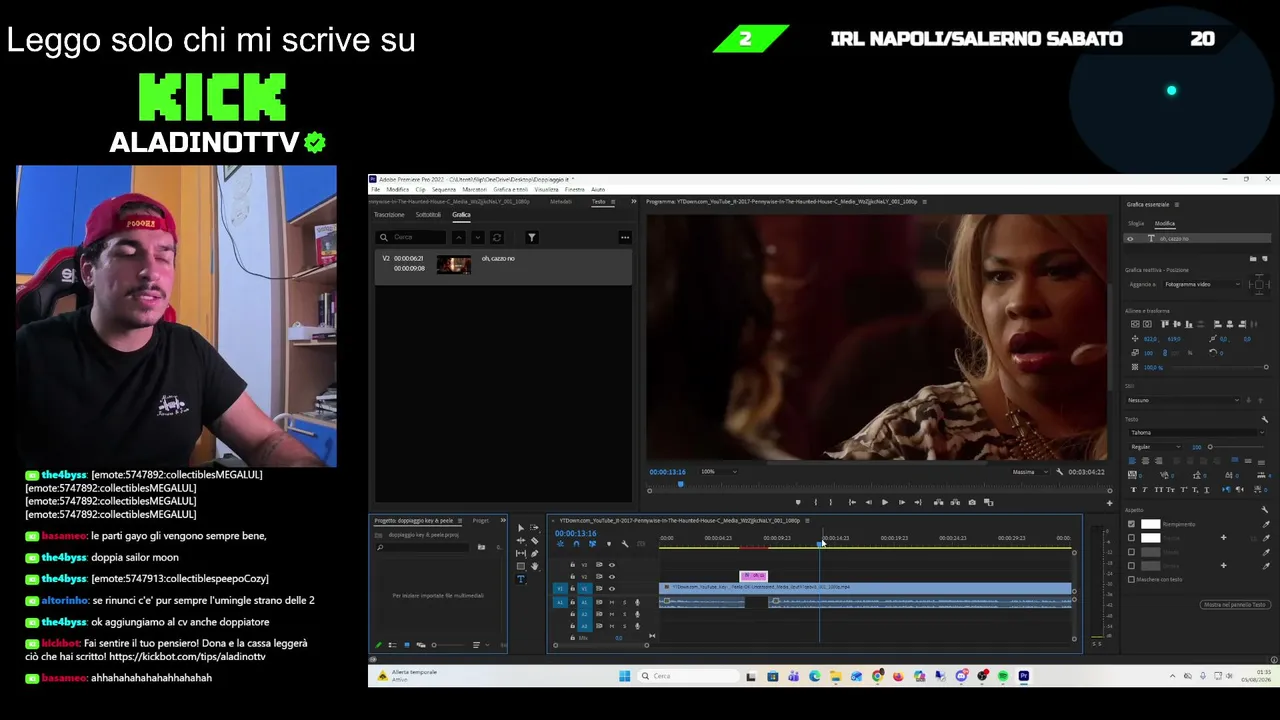Enable the Maschera con testo checkbox

(1131, 579)
